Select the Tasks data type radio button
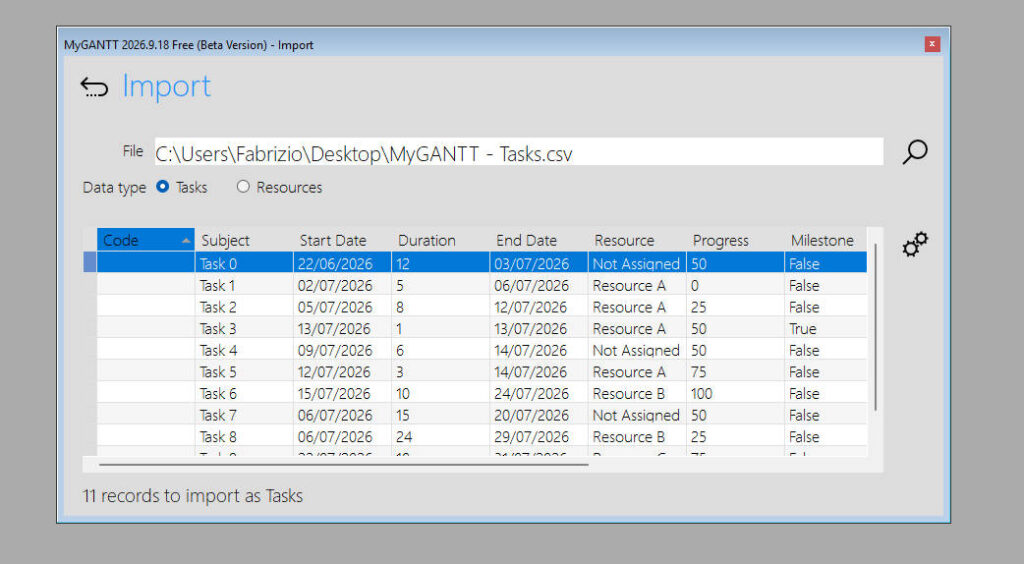This screenshot has height=564, width=1024. coord(163,187)
